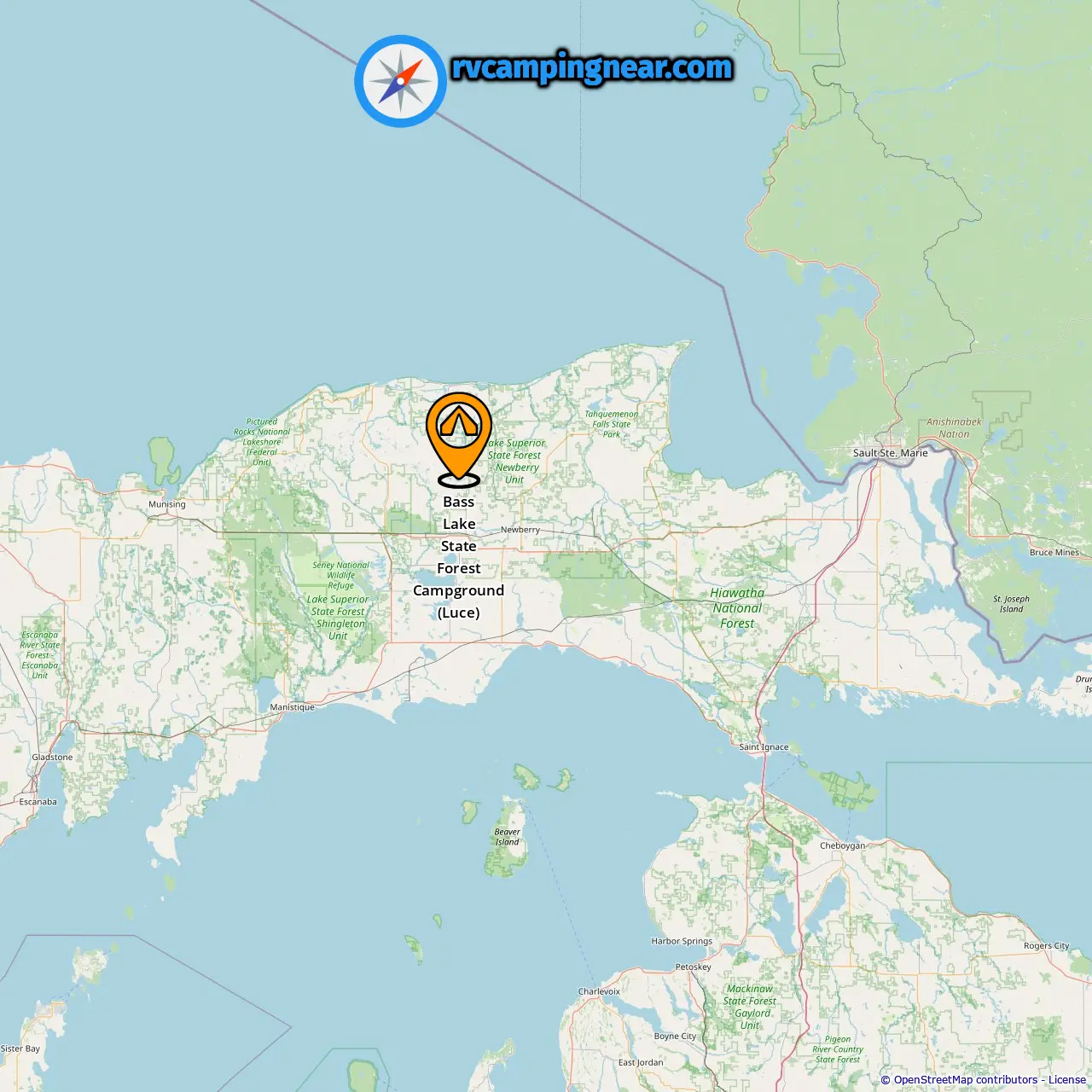The width and height of the screenshot is (1092, 1092).
Task: Click the compass logo icon
Action: pos(400,81)
